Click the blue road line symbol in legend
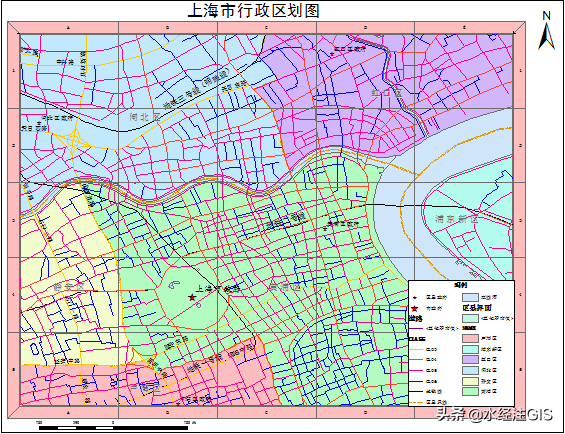 pos(416,381)
